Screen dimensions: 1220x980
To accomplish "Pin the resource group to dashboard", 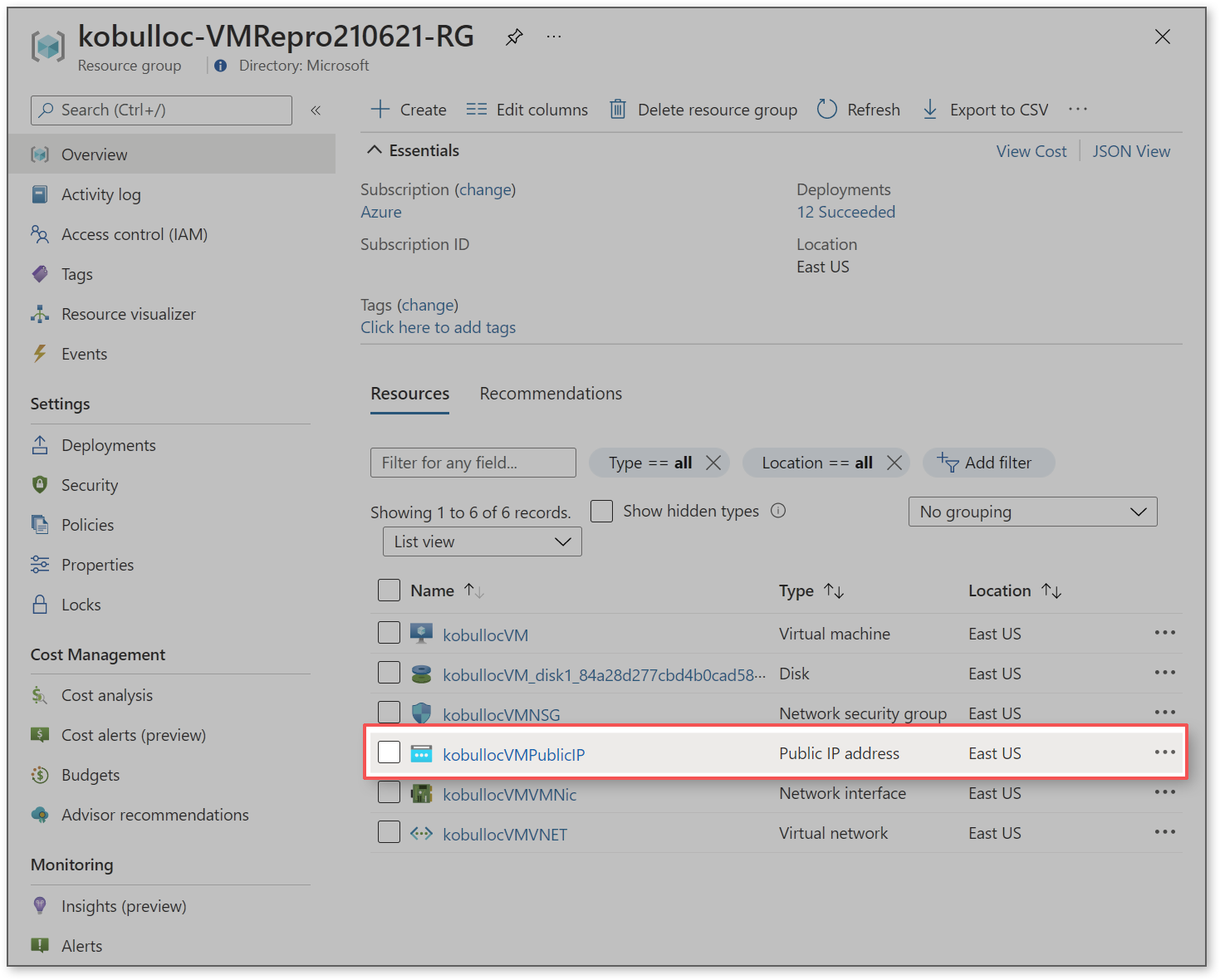I will tap(514, 37).
